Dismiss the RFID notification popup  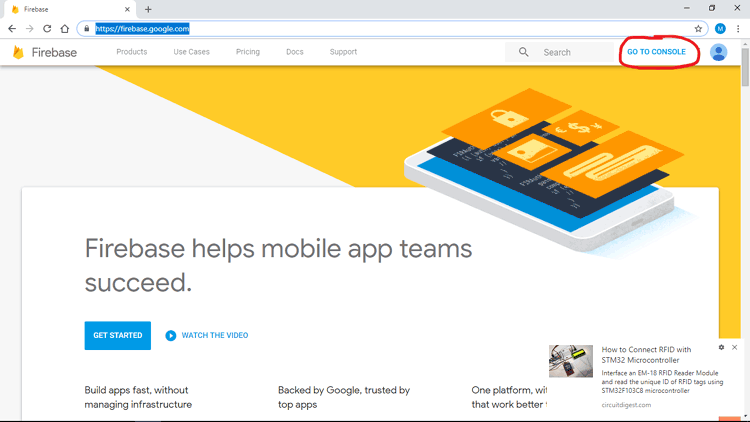pos(735,347)
